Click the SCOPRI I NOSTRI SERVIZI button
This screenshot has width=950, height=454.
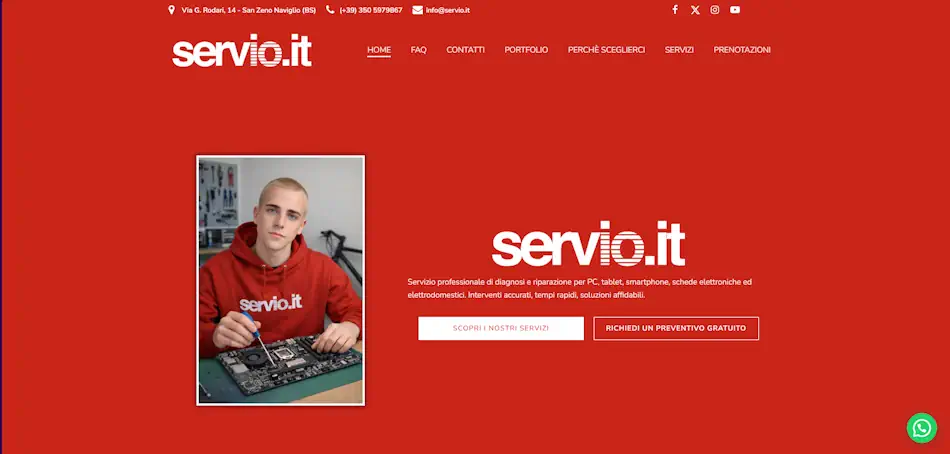(x=501, y=328)
